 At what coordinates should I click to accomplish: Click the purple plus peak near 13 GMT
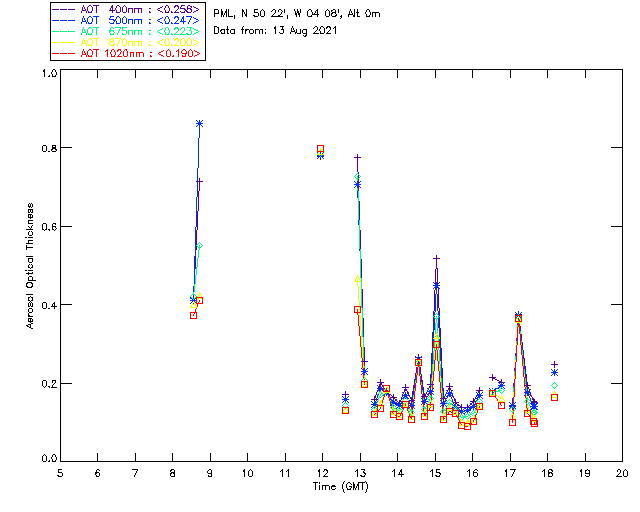(x=357, y=157)
